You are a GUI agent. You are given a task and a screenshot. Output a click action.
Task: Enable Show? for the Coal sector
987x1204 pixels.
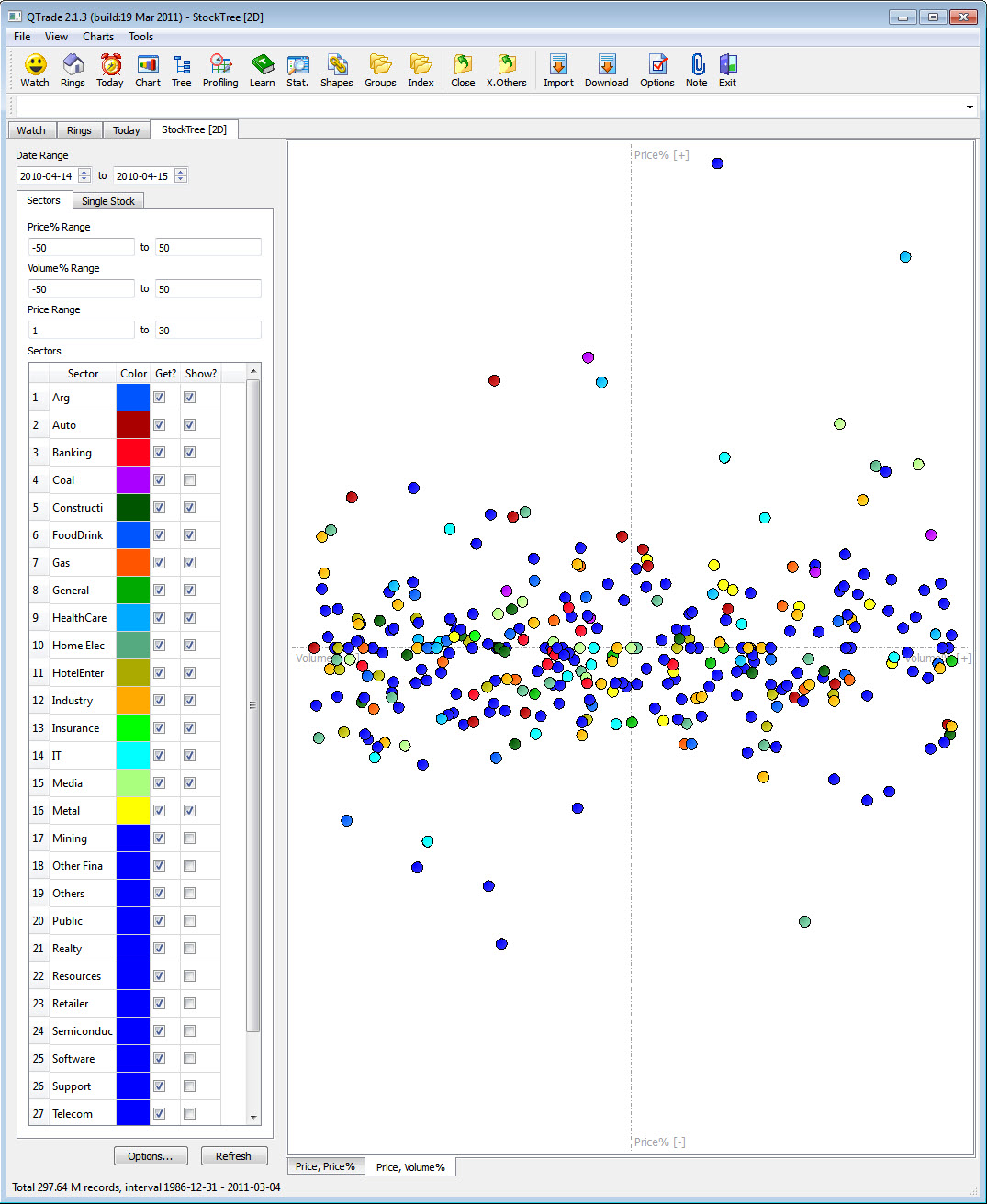(190, 479)
